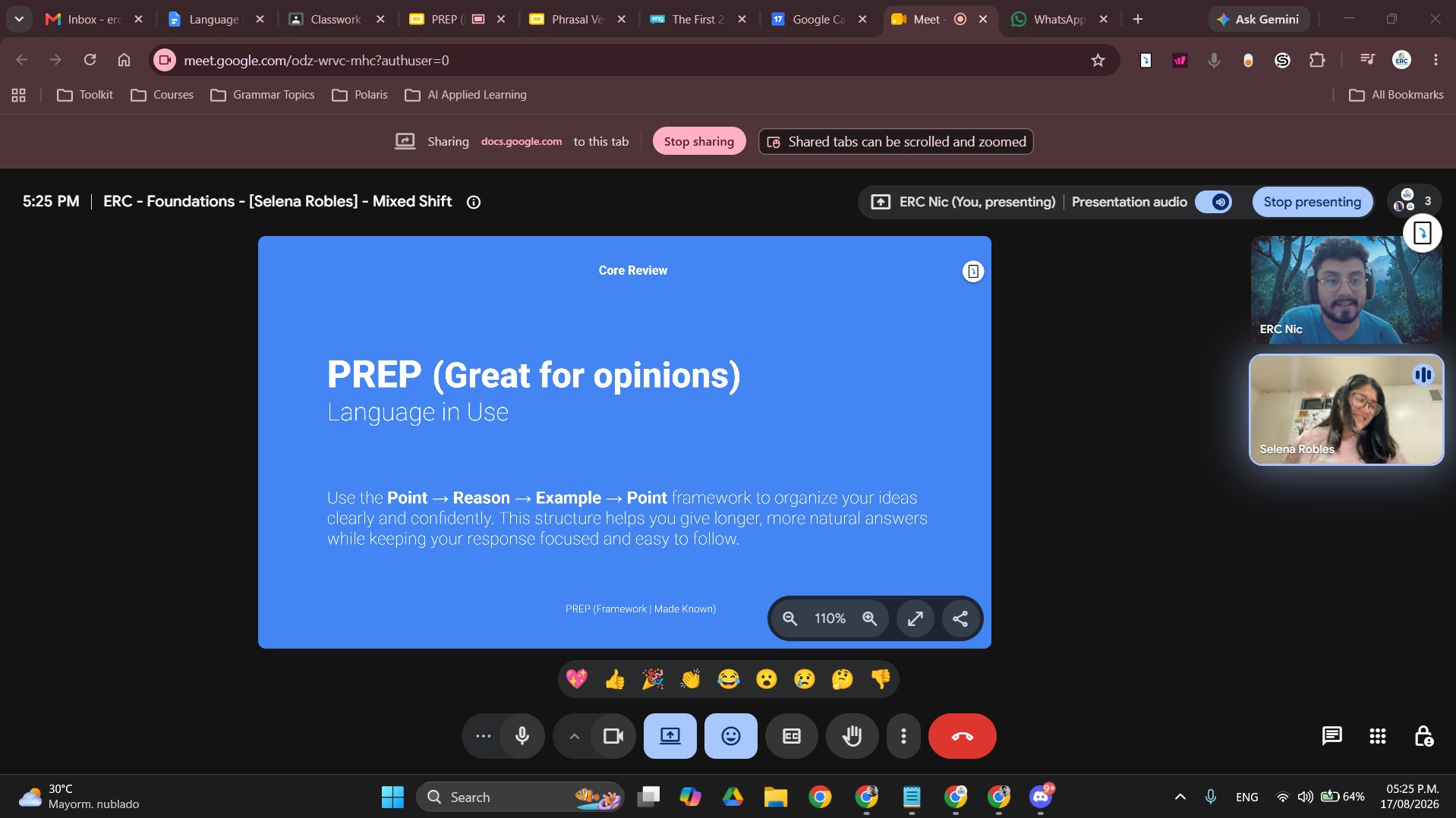Leave the call with red hang-up button
The height and width of the screenshot is (818, 1456).
(963, 736)
